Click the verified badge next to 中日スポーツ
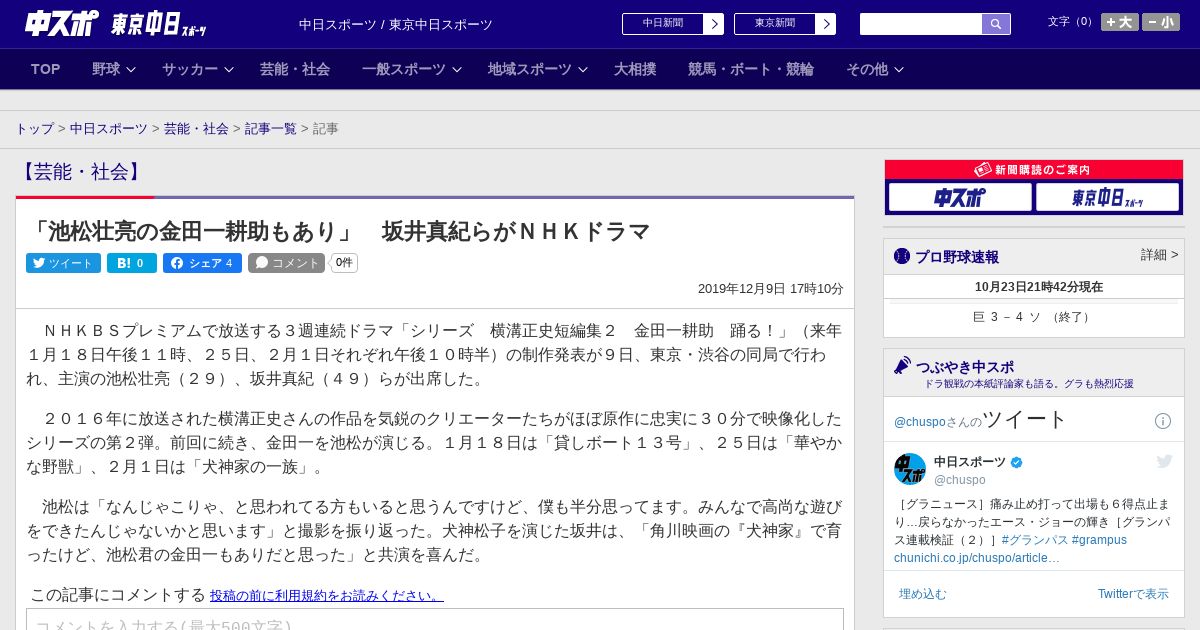This screenshot has height=630, width=1200. point(1017,462)
